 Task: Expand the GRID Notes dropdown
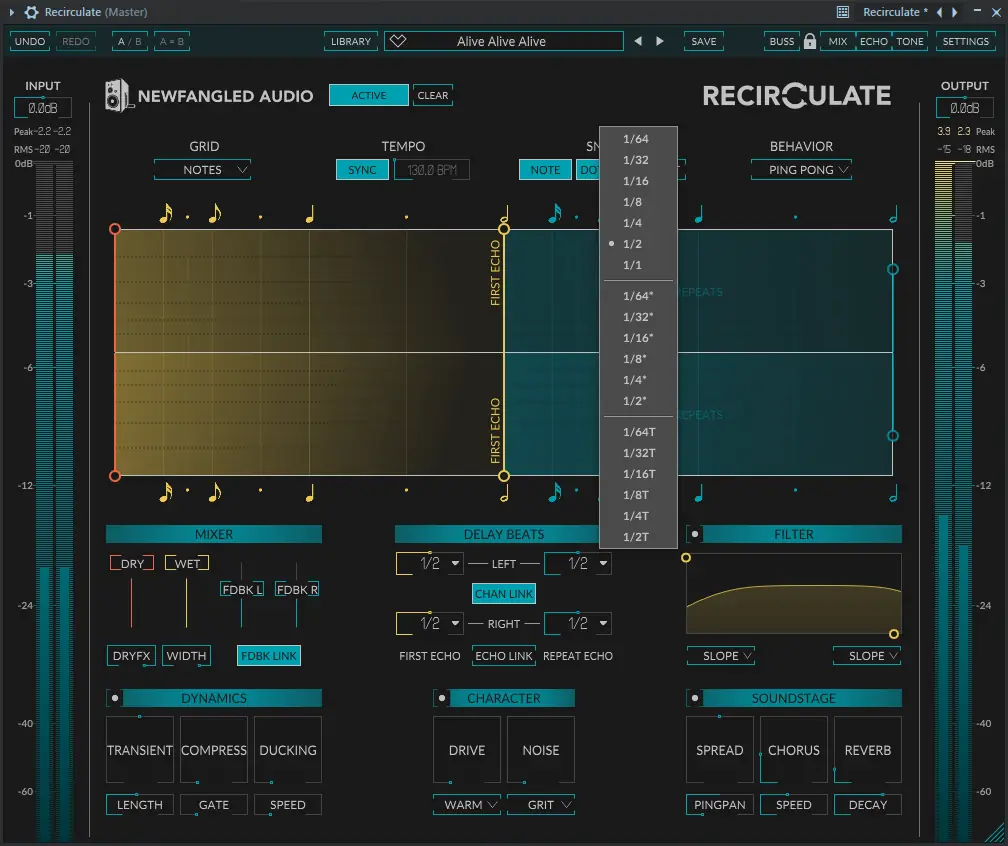[x=202, y=170]
